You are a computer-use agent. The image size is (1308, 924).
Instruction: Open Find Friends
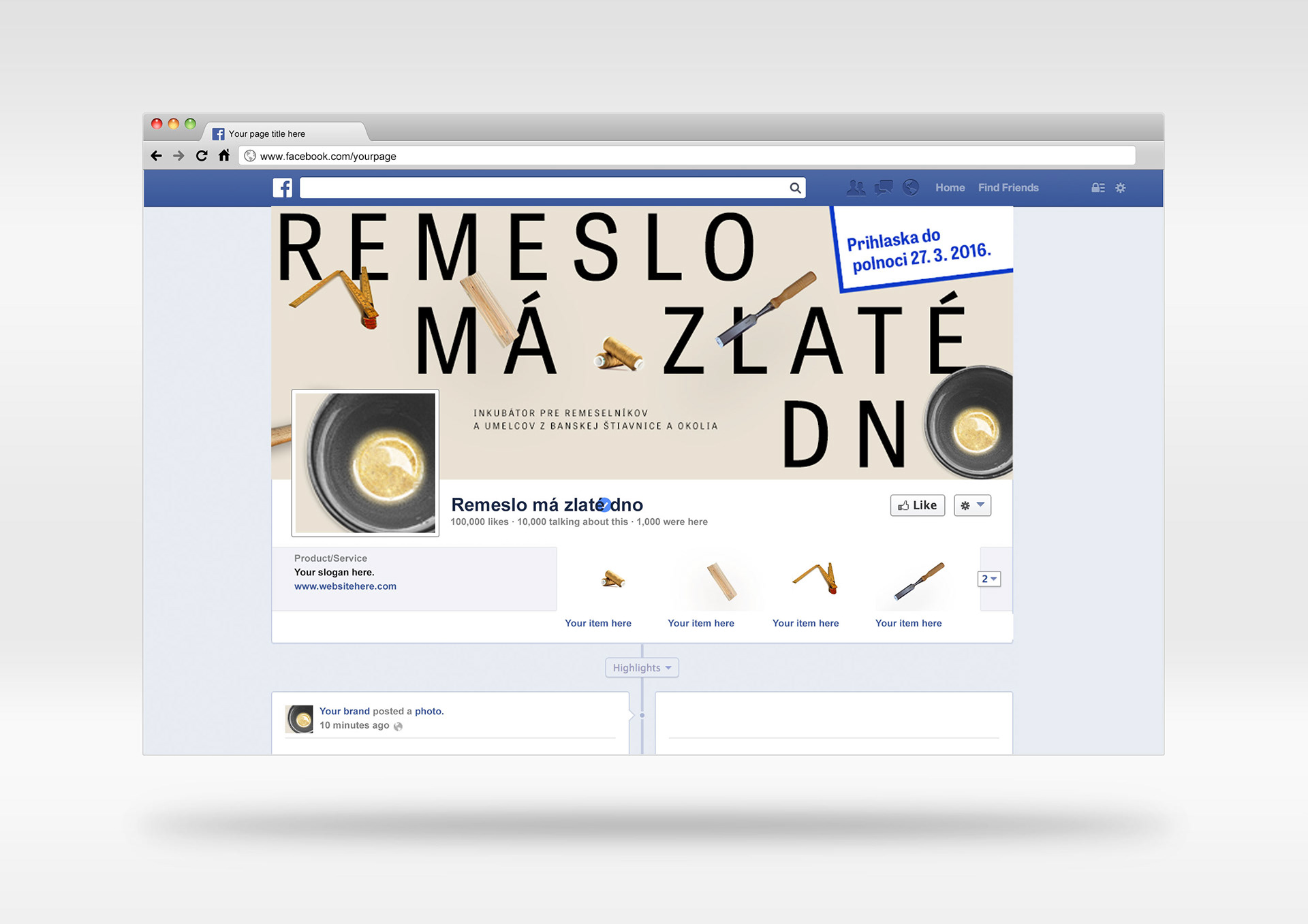(x=1008, y=187)
